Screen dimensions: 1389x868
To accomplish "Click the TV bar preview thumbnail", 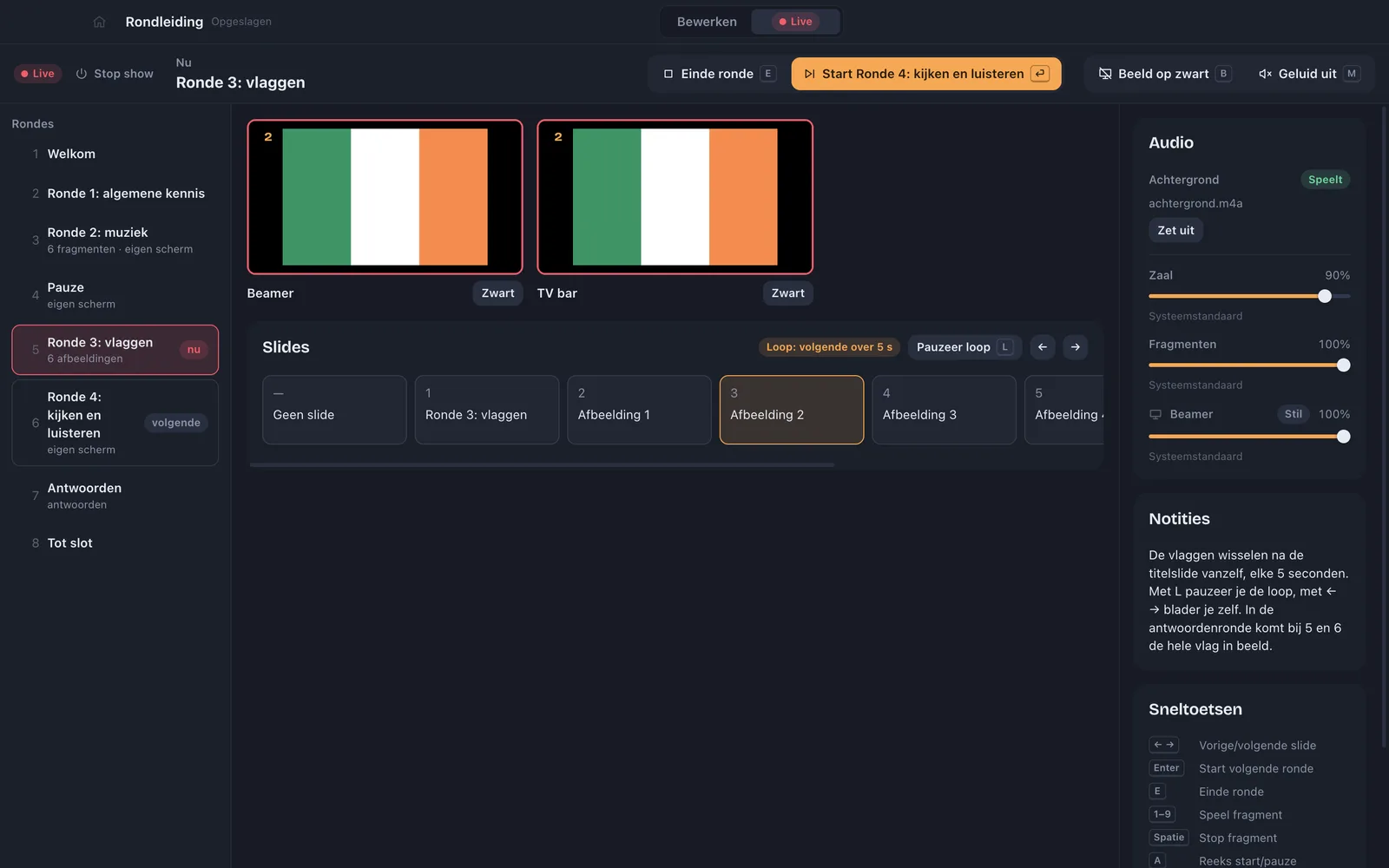I will pos(675,197).
